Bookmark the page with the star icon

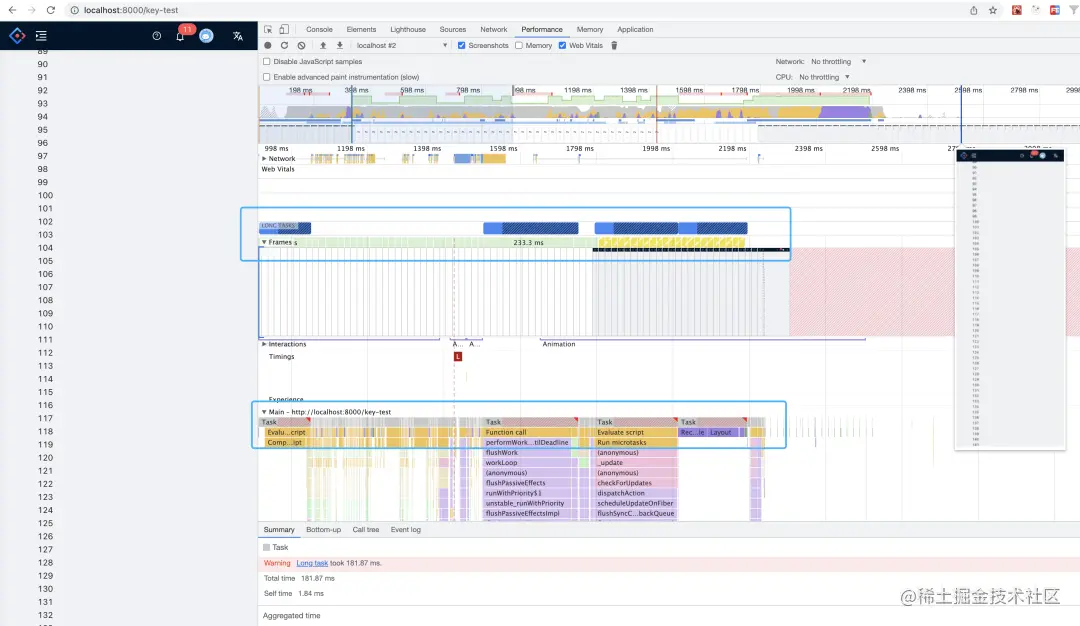click(993, 10)
